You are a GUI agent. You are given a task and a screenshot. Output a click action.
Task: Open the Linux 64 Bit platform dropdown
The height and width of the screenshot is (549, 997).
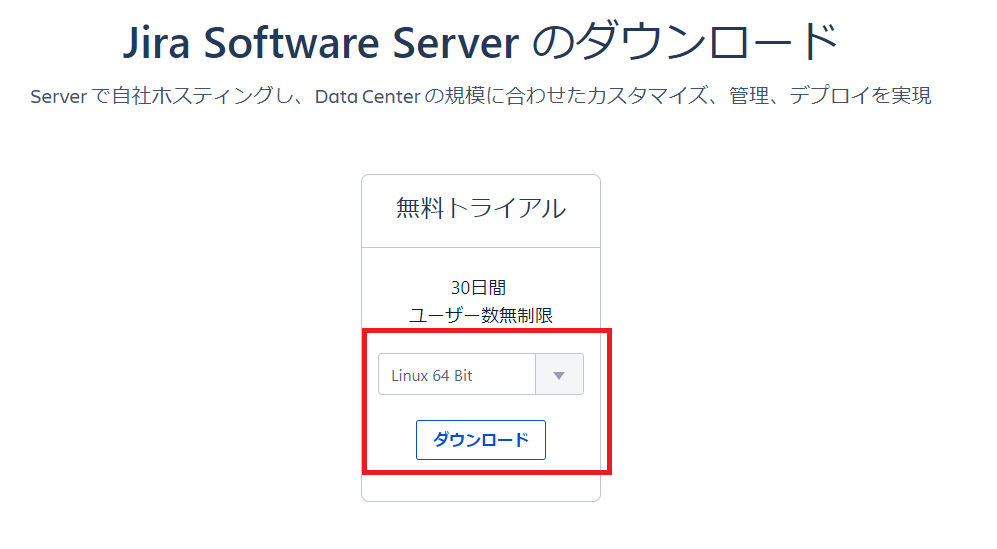click(x=481, y=374)
